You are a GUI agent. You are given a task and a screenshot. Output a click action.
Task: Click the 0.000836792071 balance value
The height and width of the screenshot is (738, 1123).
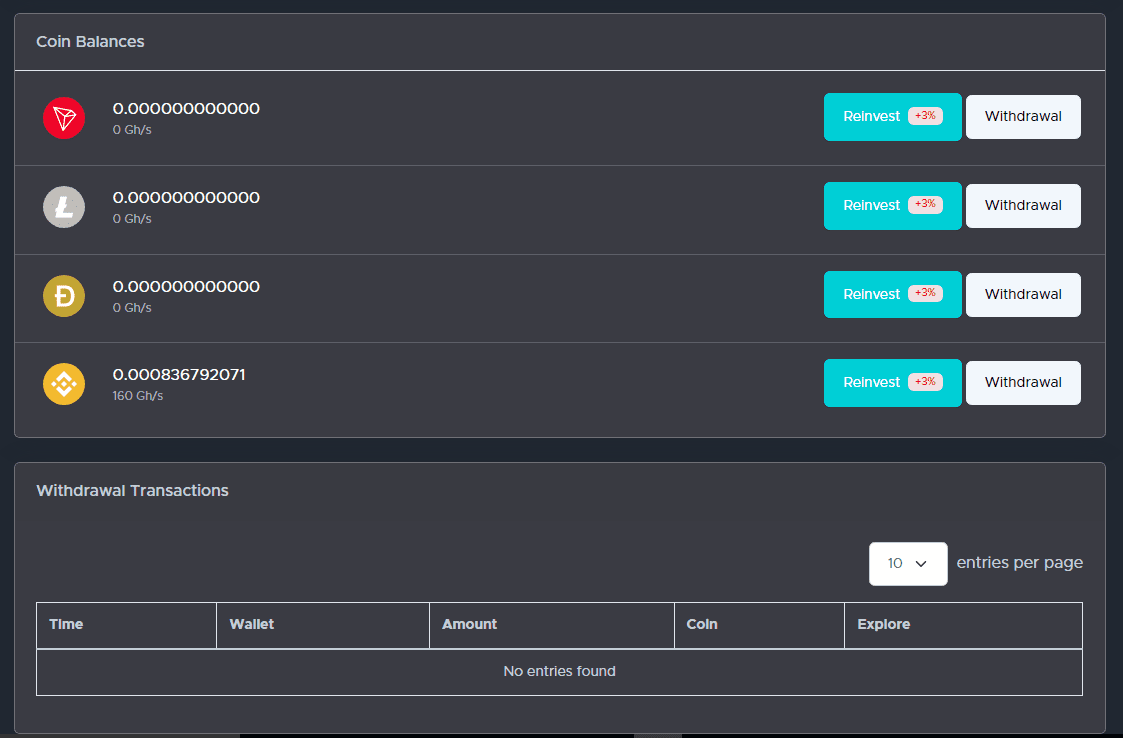[179, 375]
